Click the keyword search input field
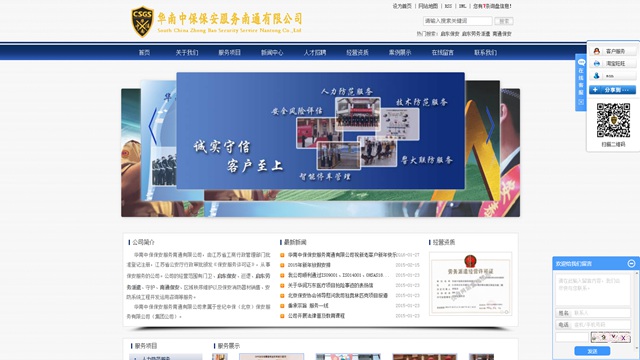 (458, 21)
